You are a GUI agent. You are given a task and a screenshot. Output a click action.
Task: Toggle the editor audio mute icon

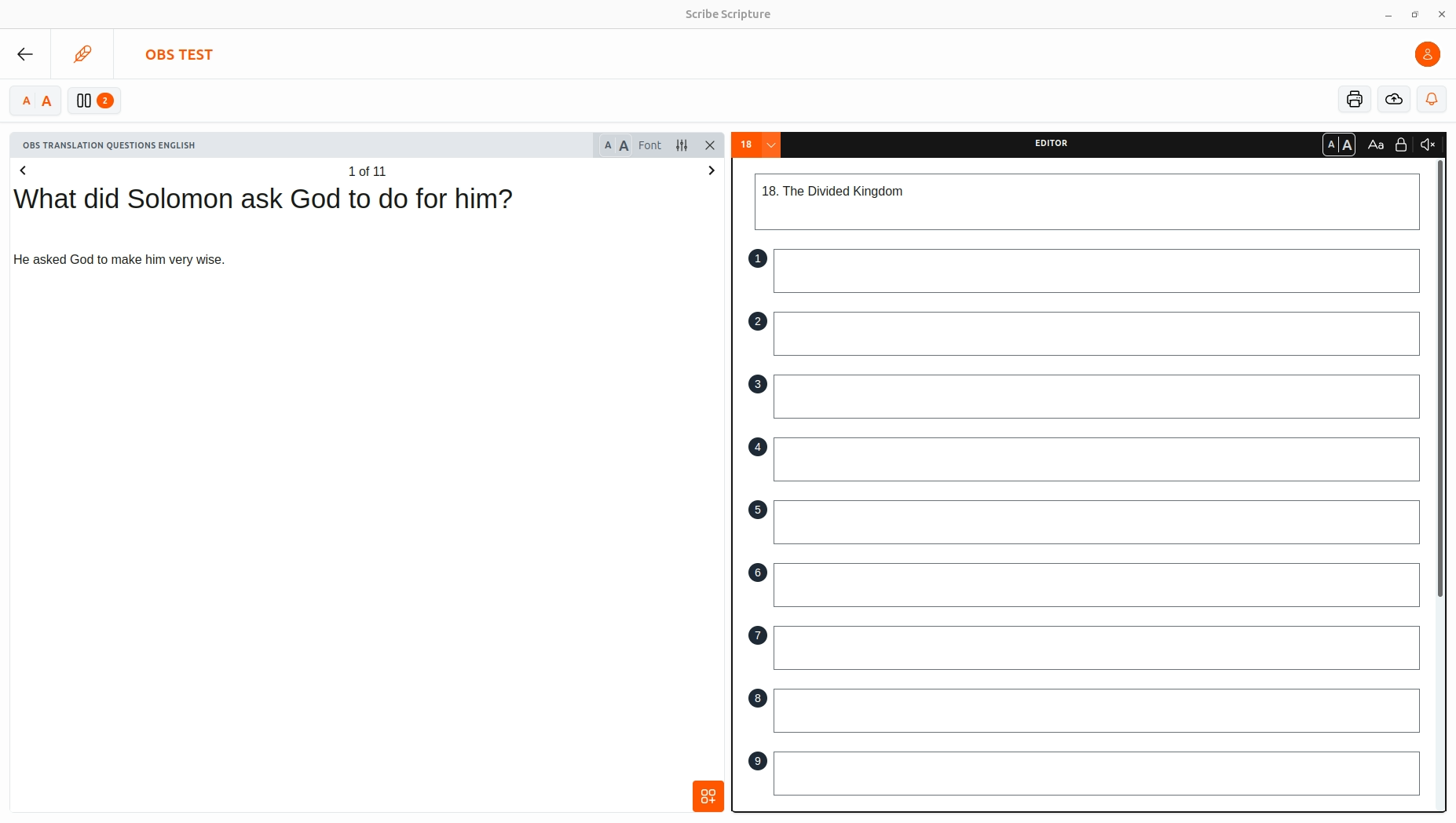1428,144
